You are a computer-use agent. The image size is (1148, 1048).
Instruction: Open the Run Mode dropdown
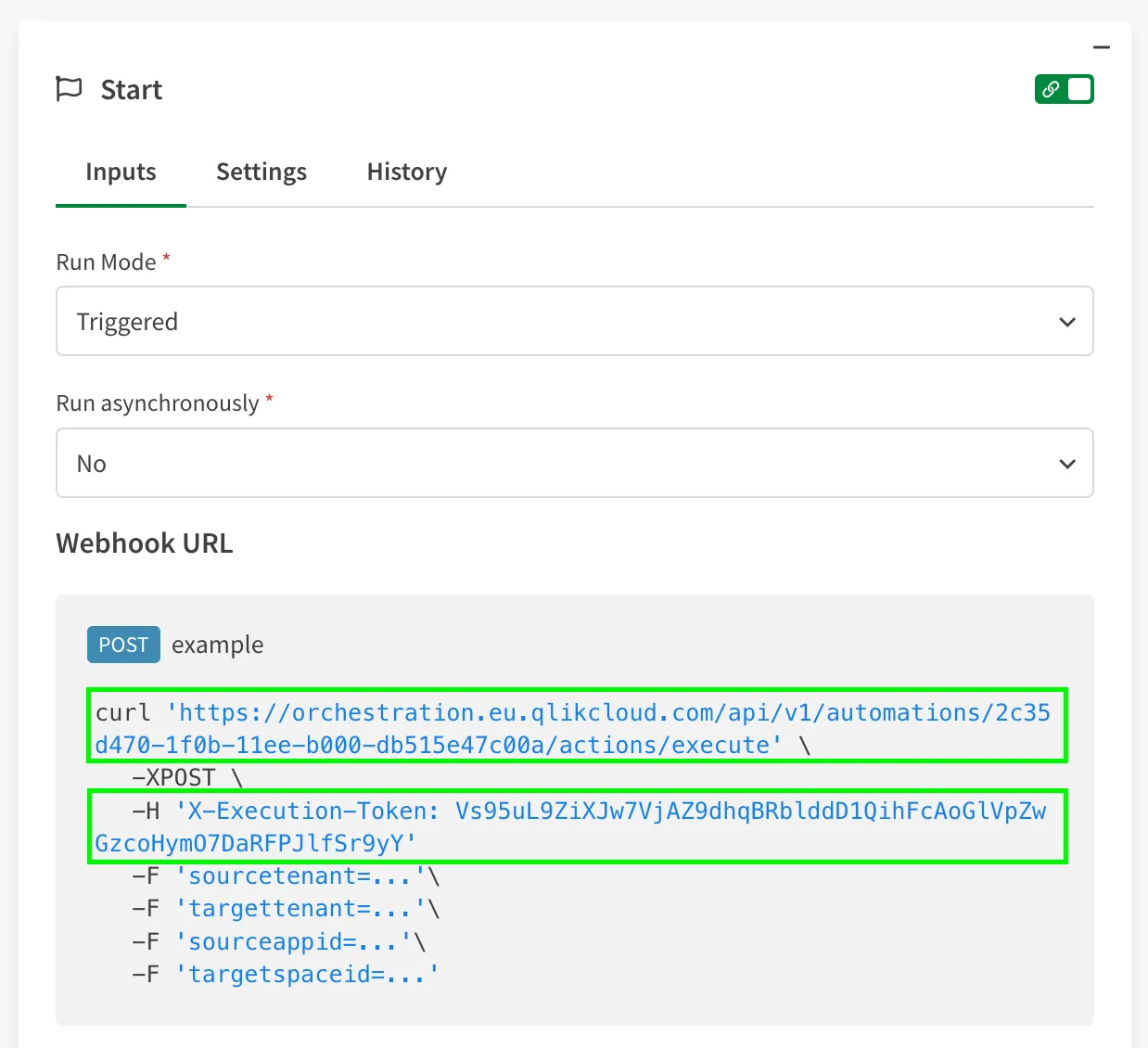click(x=575, y=321)
